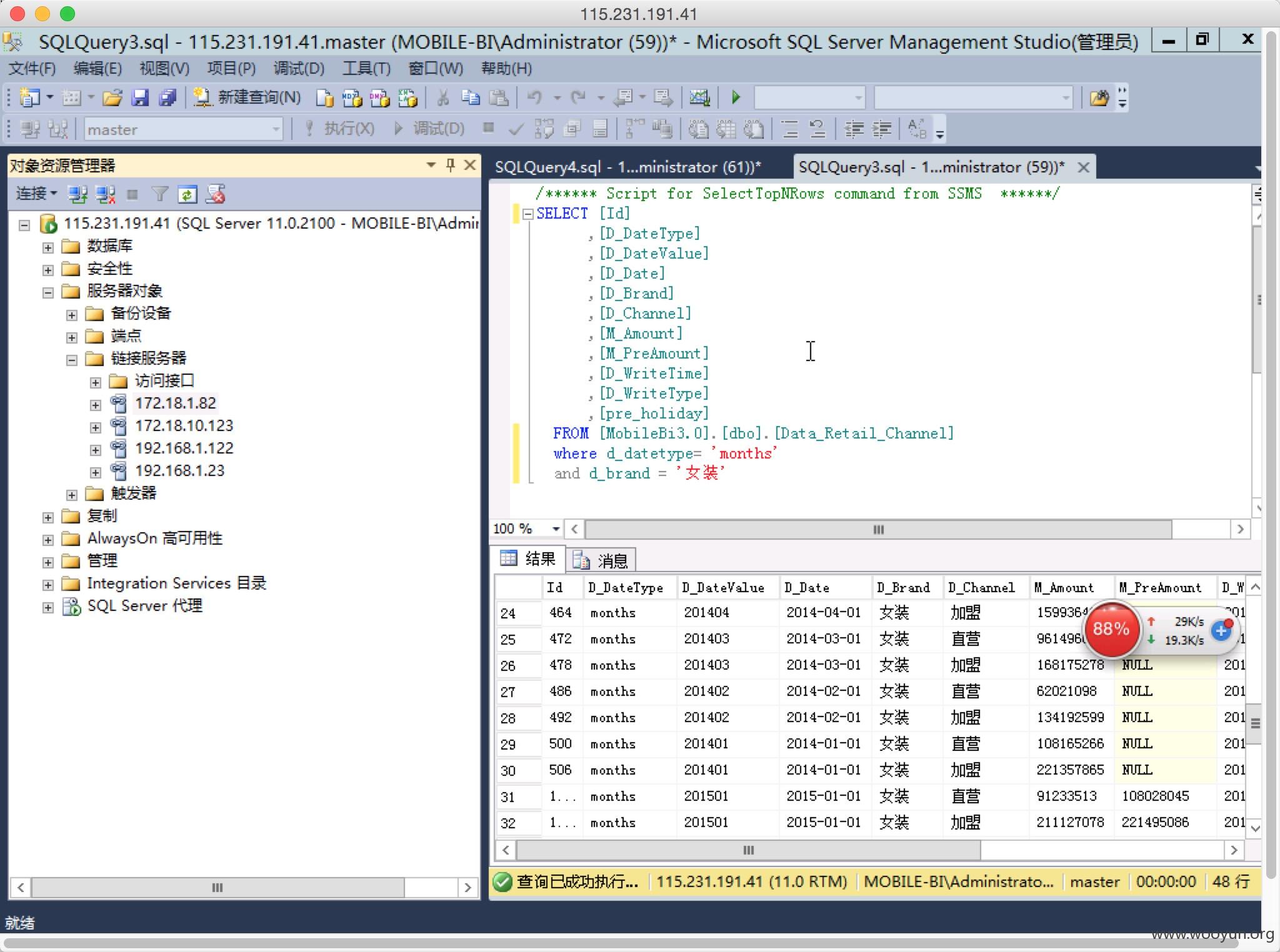Click the Paste clipboard icon
The image size is (1280, 952).
(x=498, y=97)
